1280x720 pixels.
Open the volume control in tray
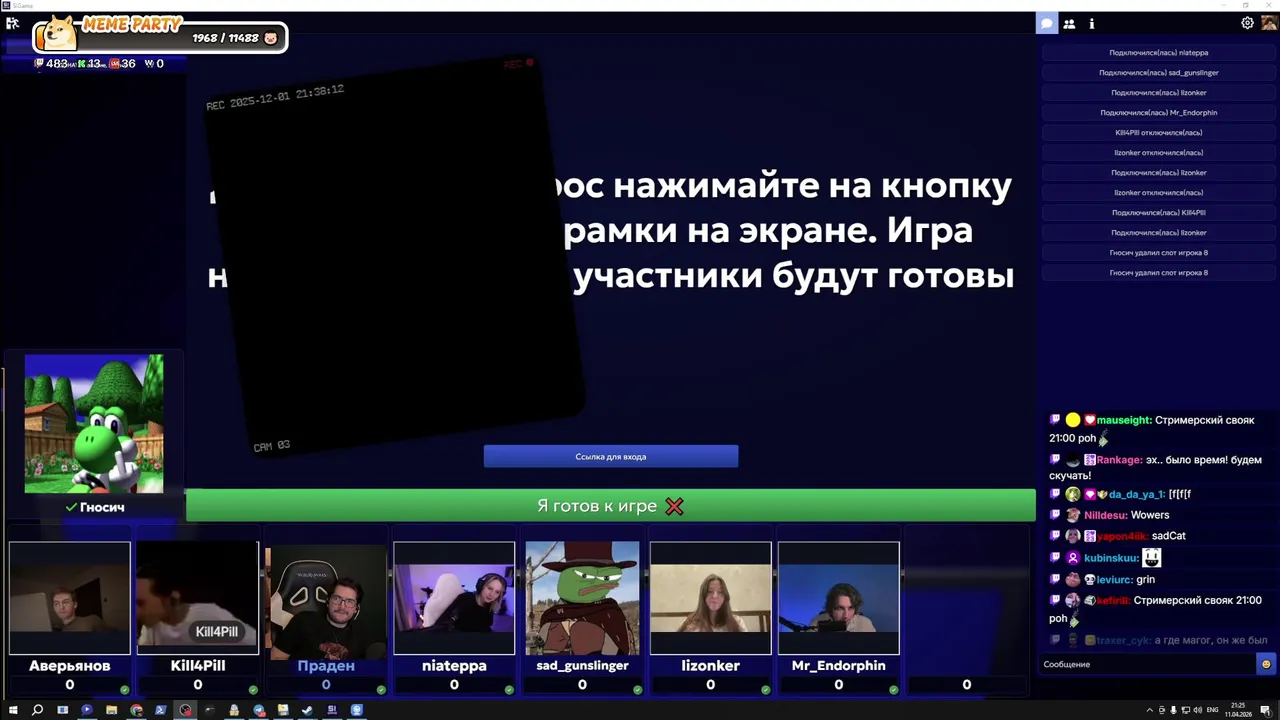pos(1197,710)
